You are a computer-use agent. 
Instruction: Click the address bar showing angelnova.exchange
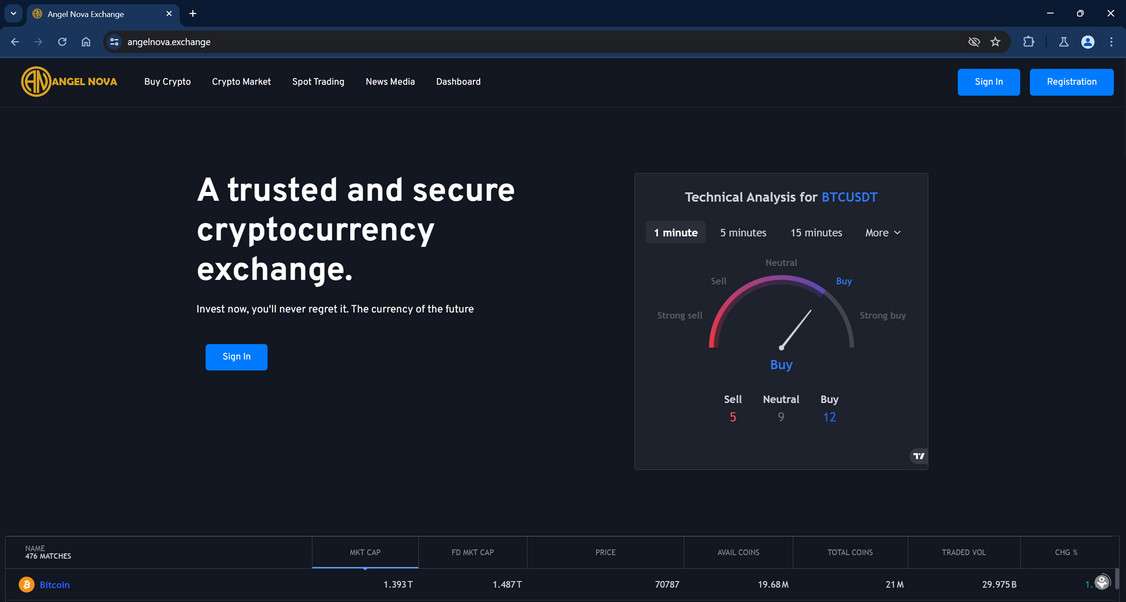click(x=170, y=41)
